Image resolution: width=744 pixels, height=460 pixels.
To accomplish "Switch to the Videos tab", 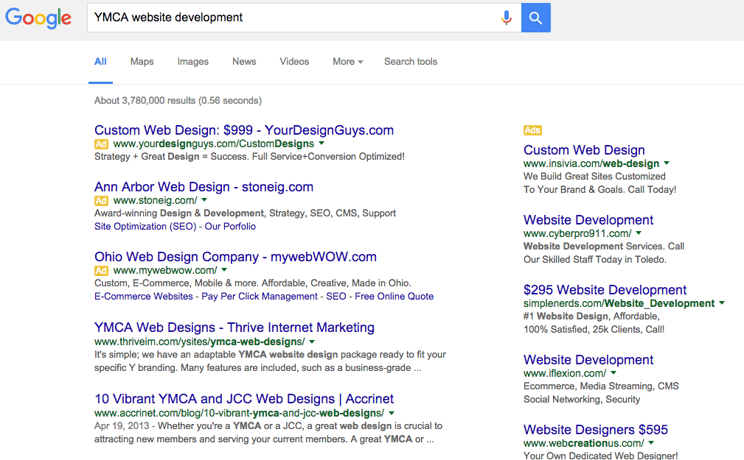I will pos(294,62).
